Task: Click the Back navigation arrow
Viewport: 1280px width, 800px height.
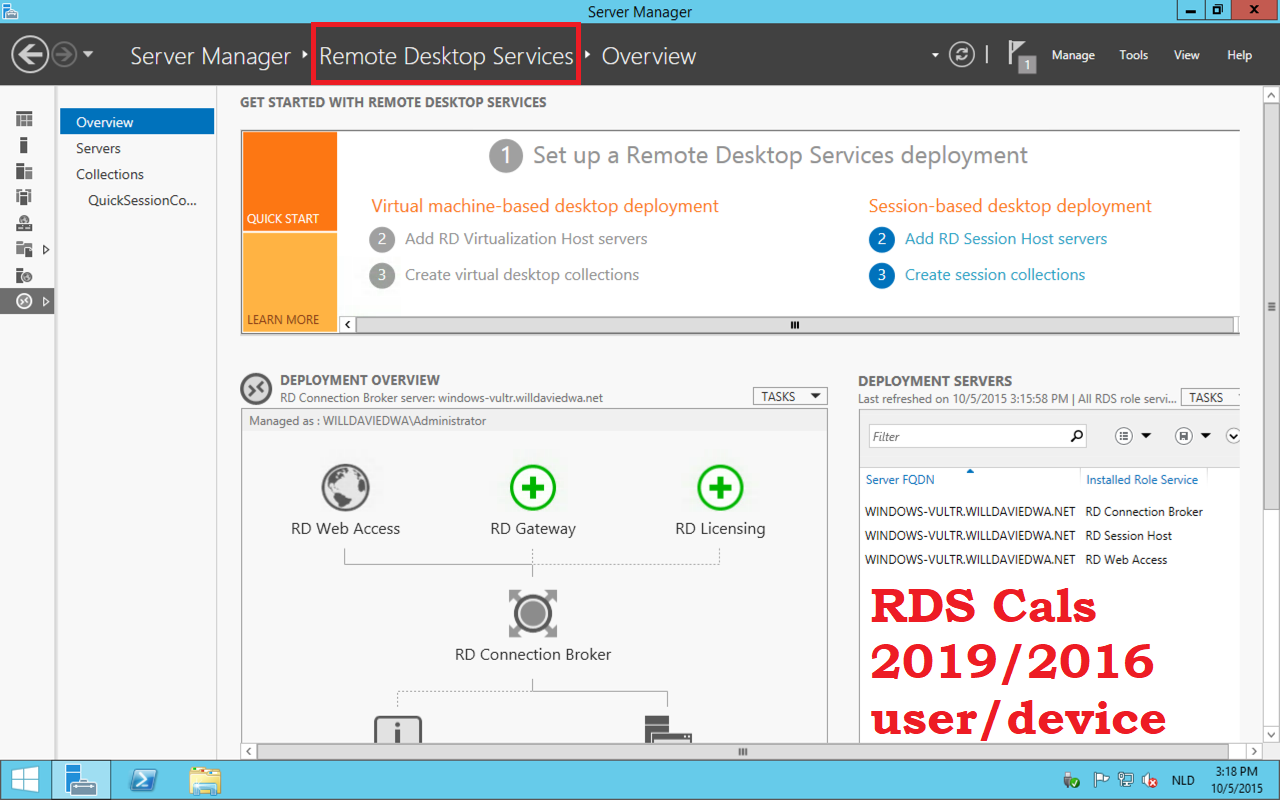Action: tap(30, 54)
